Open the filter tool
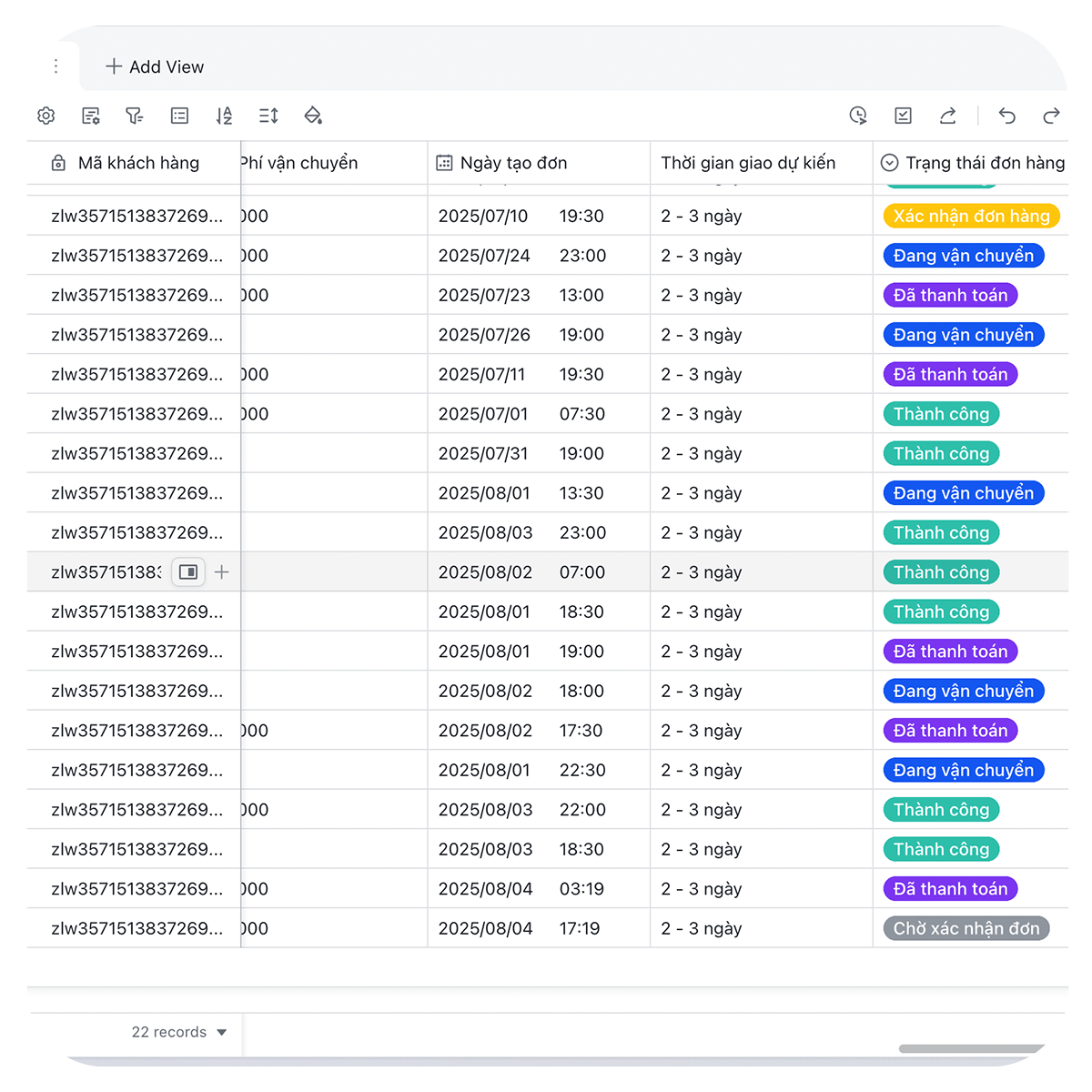1092x1092 pixels. click(x=135, y=116)
